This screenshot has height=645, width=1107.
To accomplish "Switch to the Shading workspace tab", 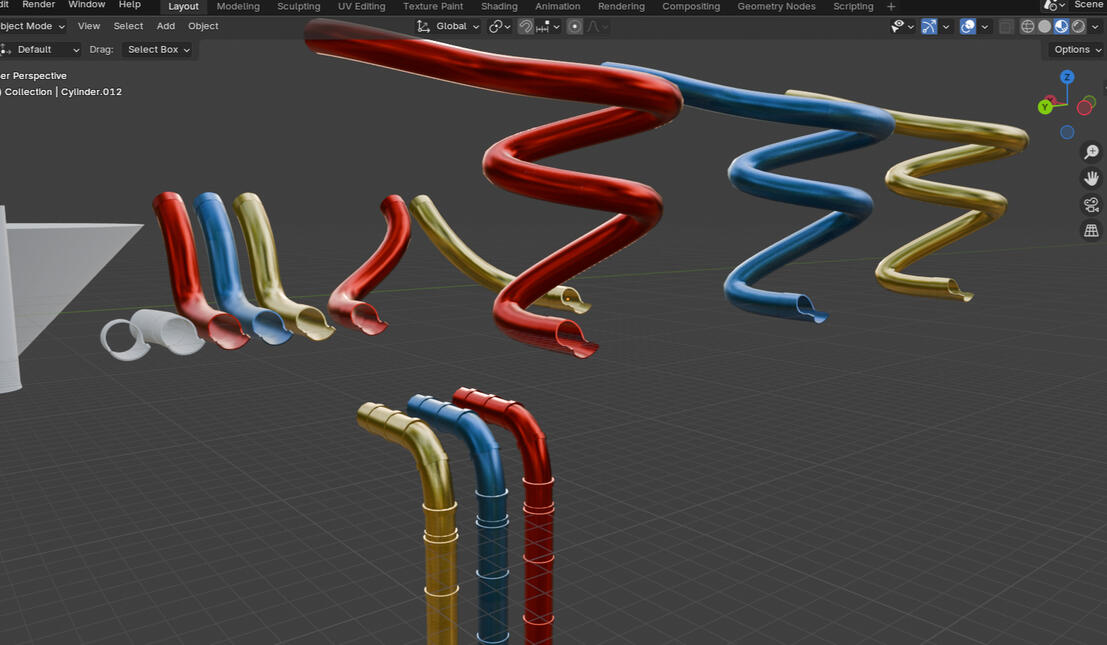I will point(499,6).
